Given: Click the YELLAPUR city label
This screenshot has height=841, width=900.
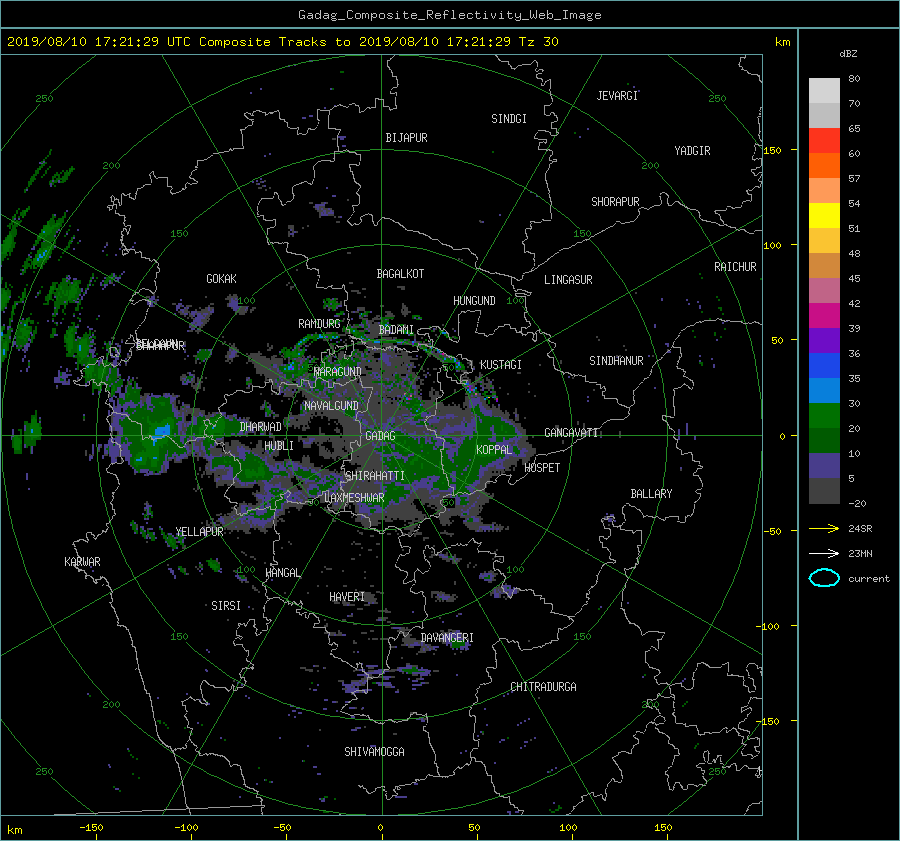Looking at the screenshot, I should click(x=199, y=532).
